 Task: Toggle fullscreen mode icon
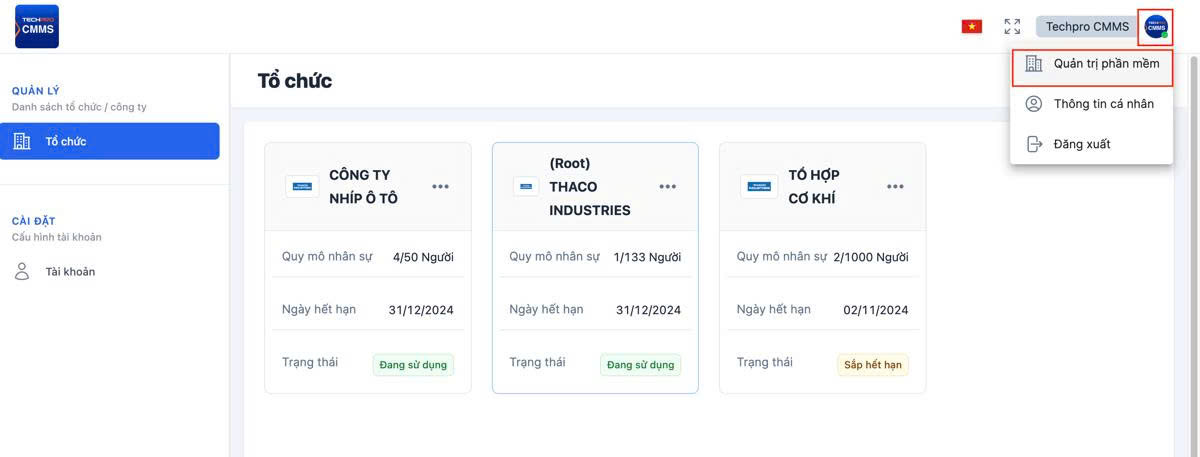point(1012,27)
